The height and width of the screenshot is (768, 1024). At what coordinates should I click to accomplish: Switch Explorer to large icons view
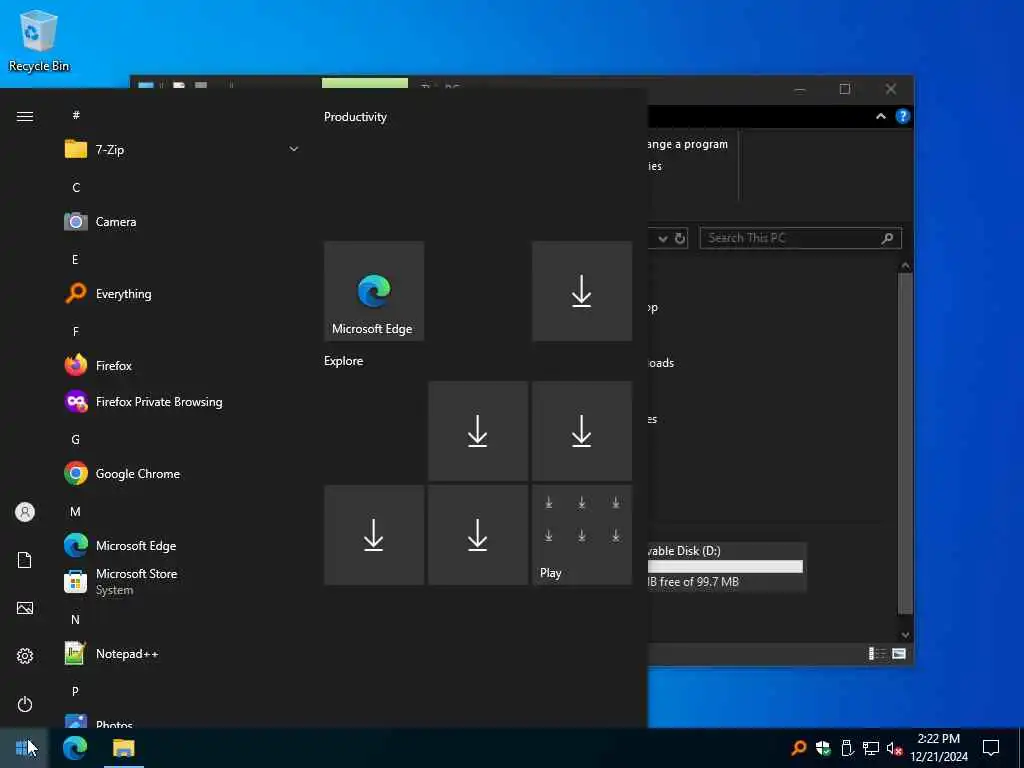899,654
